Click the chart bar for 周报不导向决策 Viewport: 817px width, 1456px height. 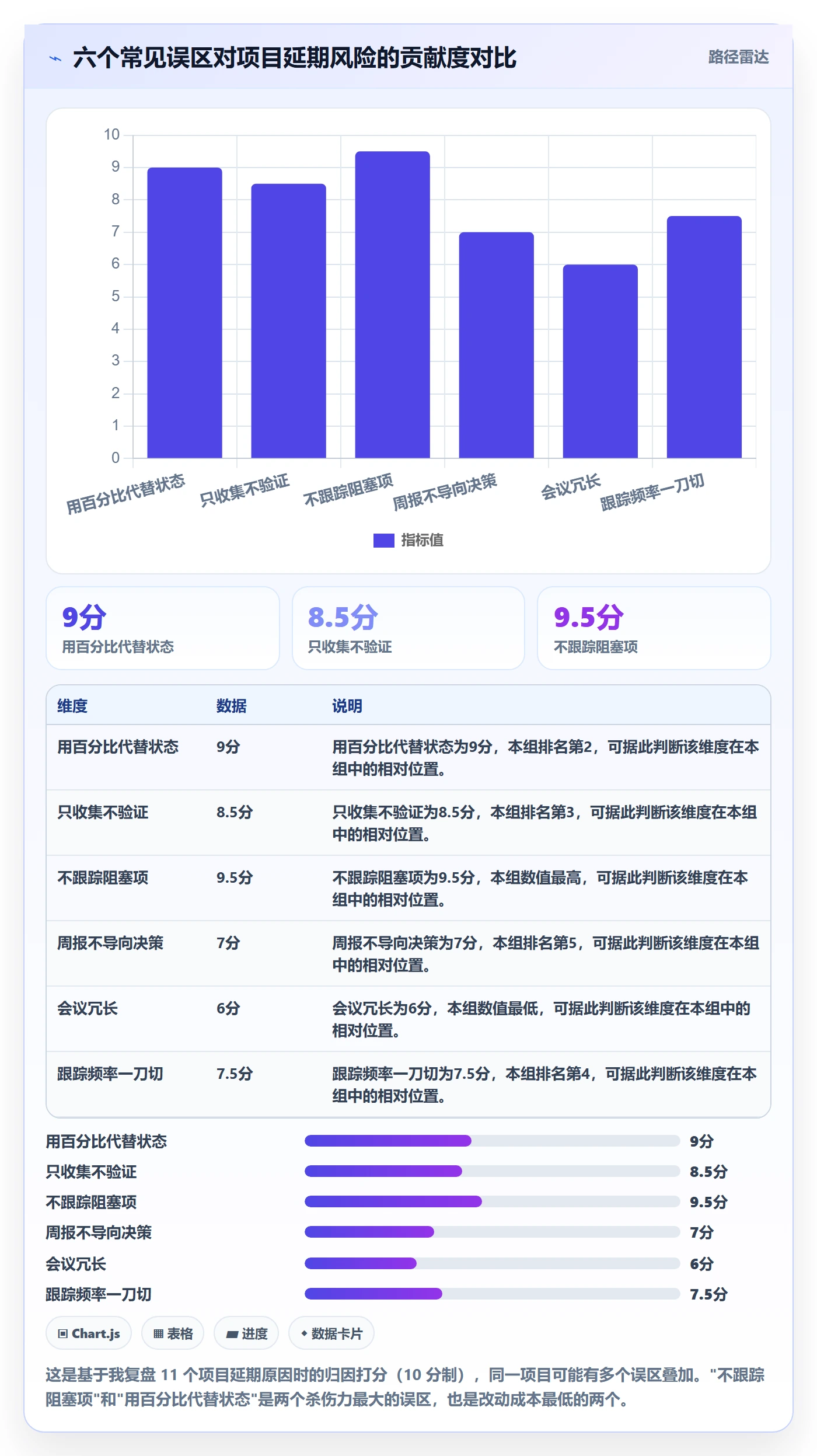(x=496, y=345)
